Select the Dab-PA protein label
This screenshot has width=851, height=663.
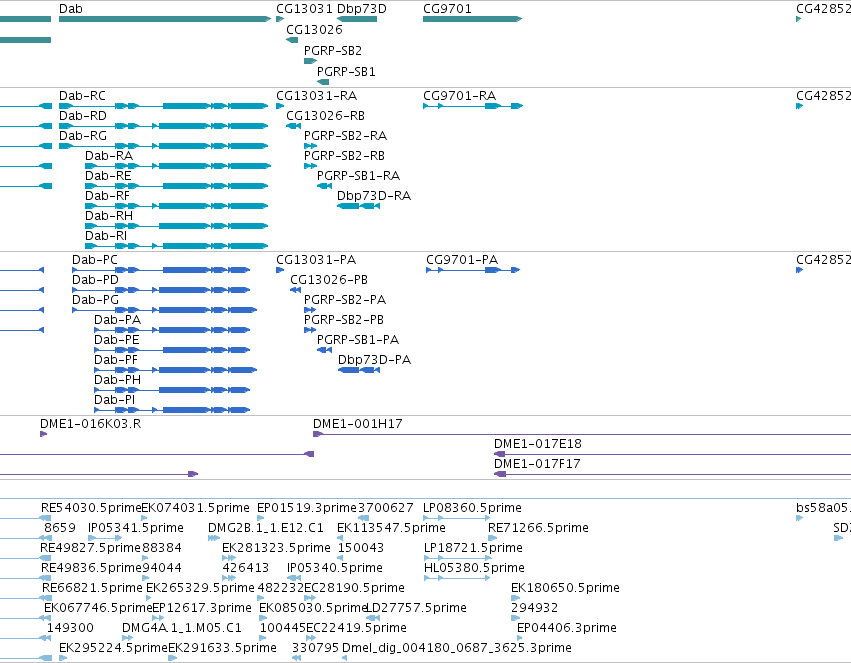pyautogui.click(x=117, y=321)
